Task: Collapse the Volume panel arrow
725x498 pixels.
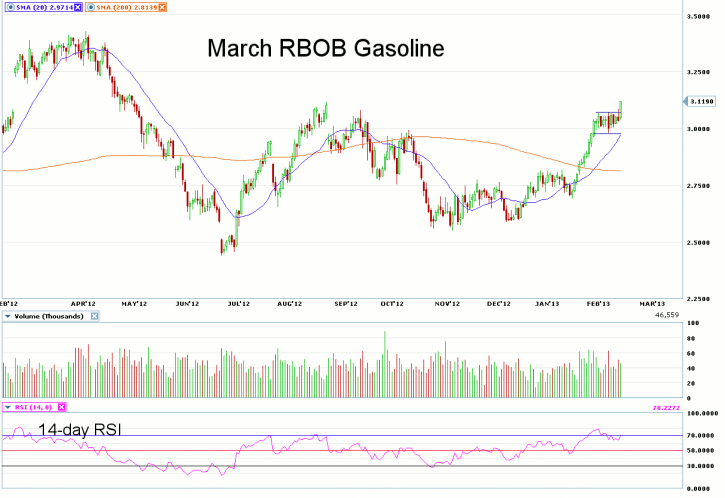Action: click(8, 316)
